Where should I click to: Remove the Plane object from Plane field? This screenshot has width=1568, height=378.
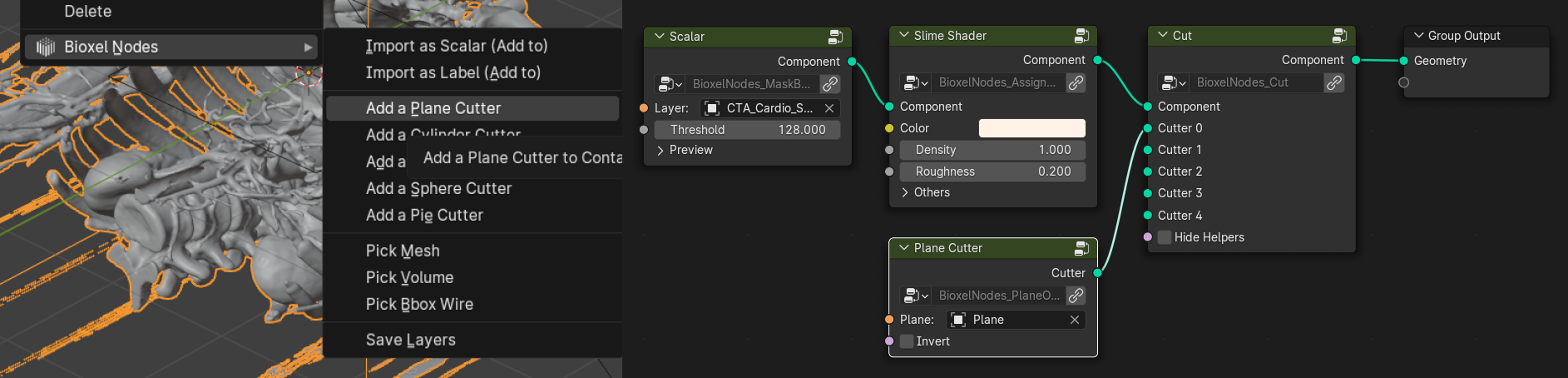coord(1075,320)
